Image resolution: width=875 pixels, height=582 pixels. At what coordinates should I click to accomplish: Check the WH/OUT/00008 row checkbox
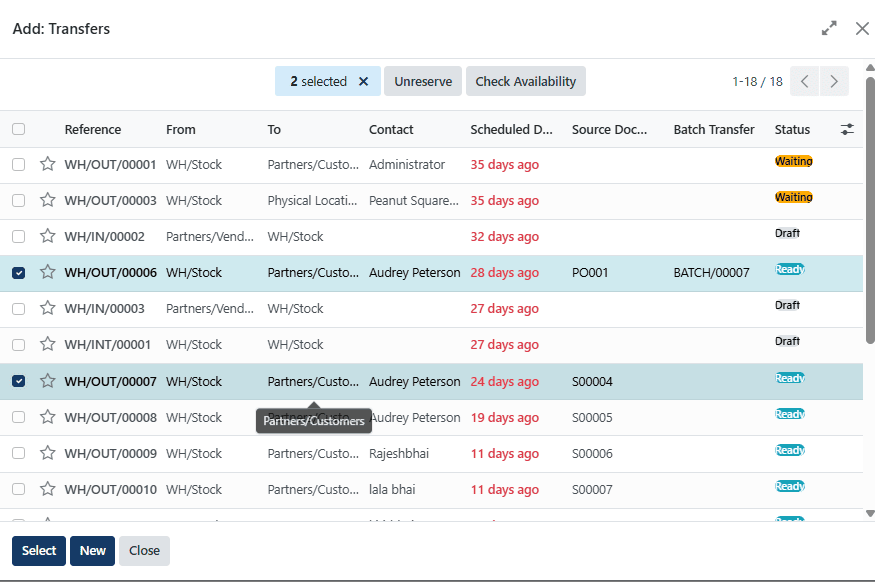coord(18,417)
